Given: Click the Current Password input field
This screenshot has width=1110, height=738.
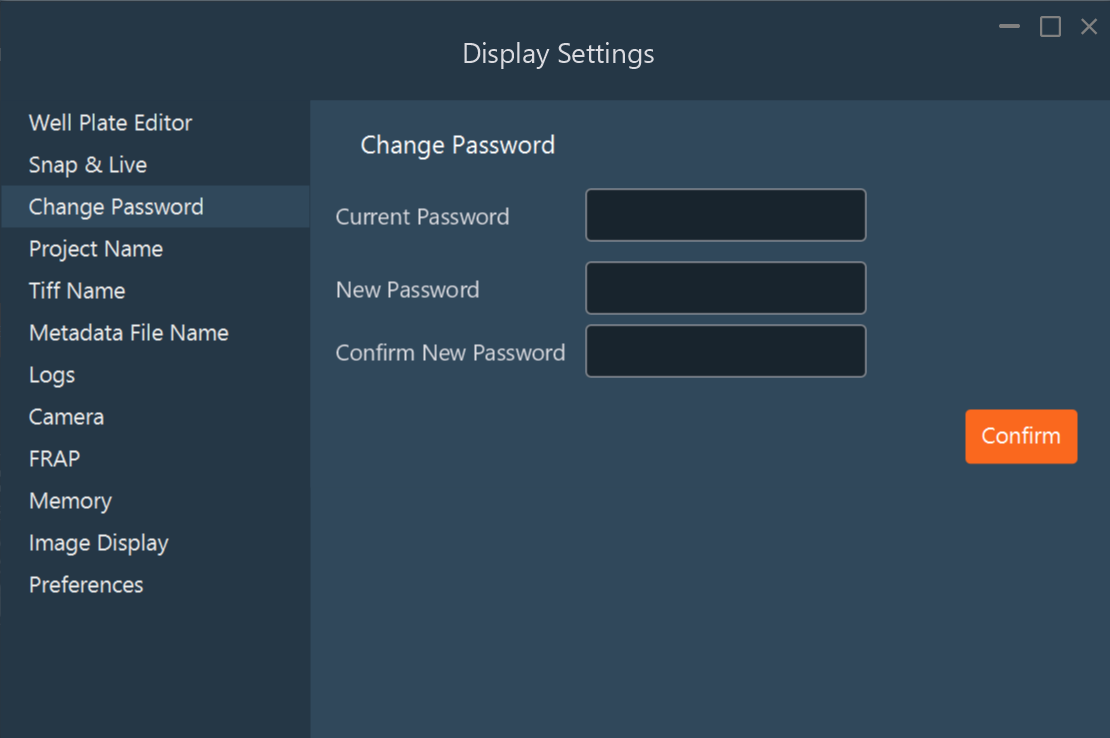Looking at the screenshot, I should tap(725, 215).
